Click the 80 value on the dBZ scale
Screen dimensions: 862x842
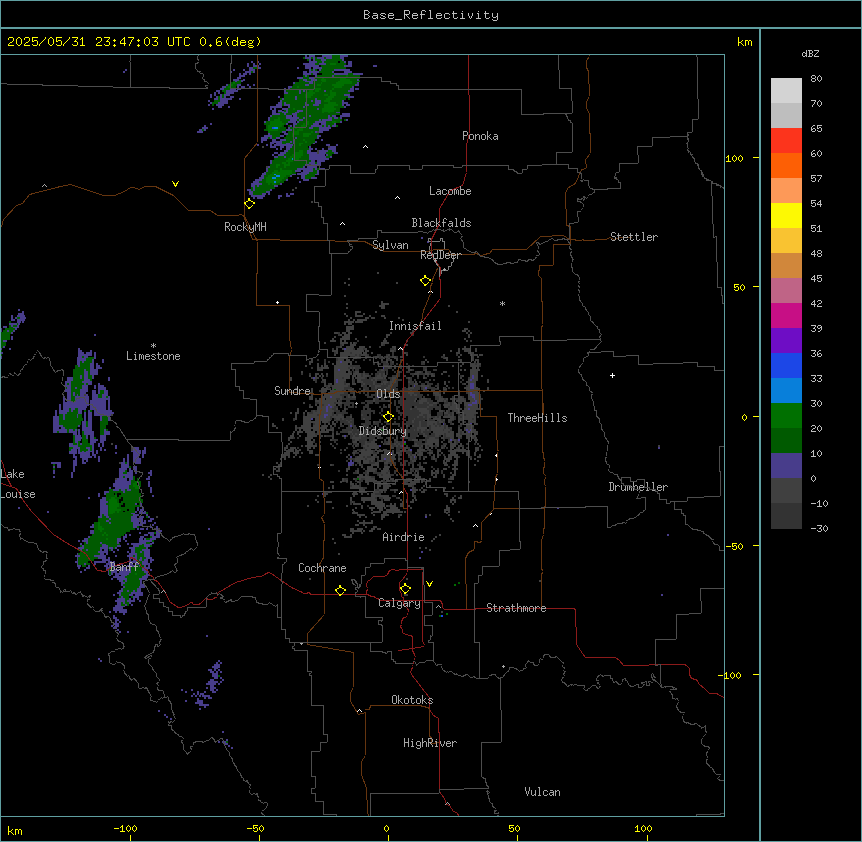click(x=816, y=79)
